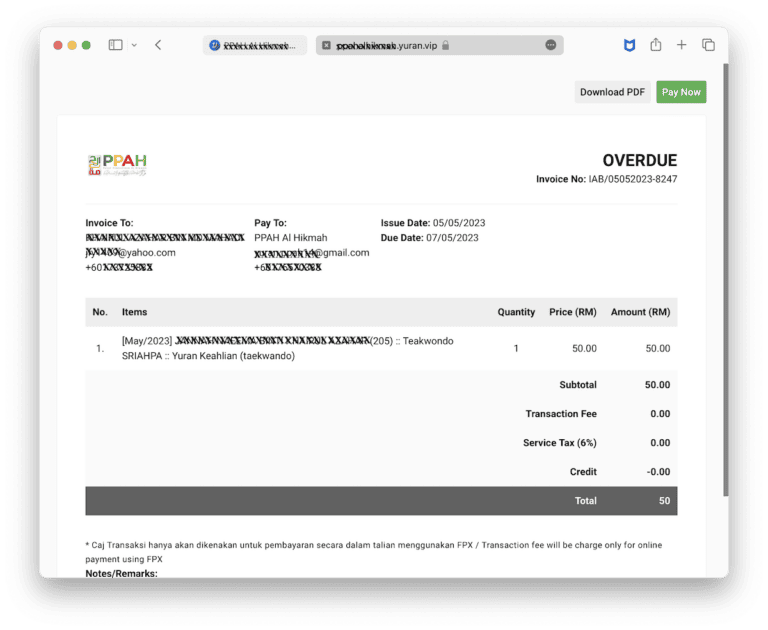
Task: Click the yuran.vip address bar field
Action: (x=400, y=45)
